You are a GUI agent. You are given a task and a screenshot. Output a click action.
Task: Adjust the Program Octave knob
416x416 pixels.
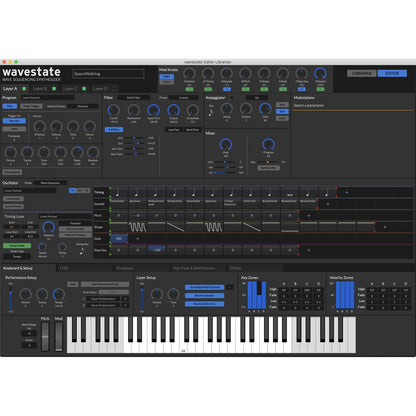coord(10,153)
